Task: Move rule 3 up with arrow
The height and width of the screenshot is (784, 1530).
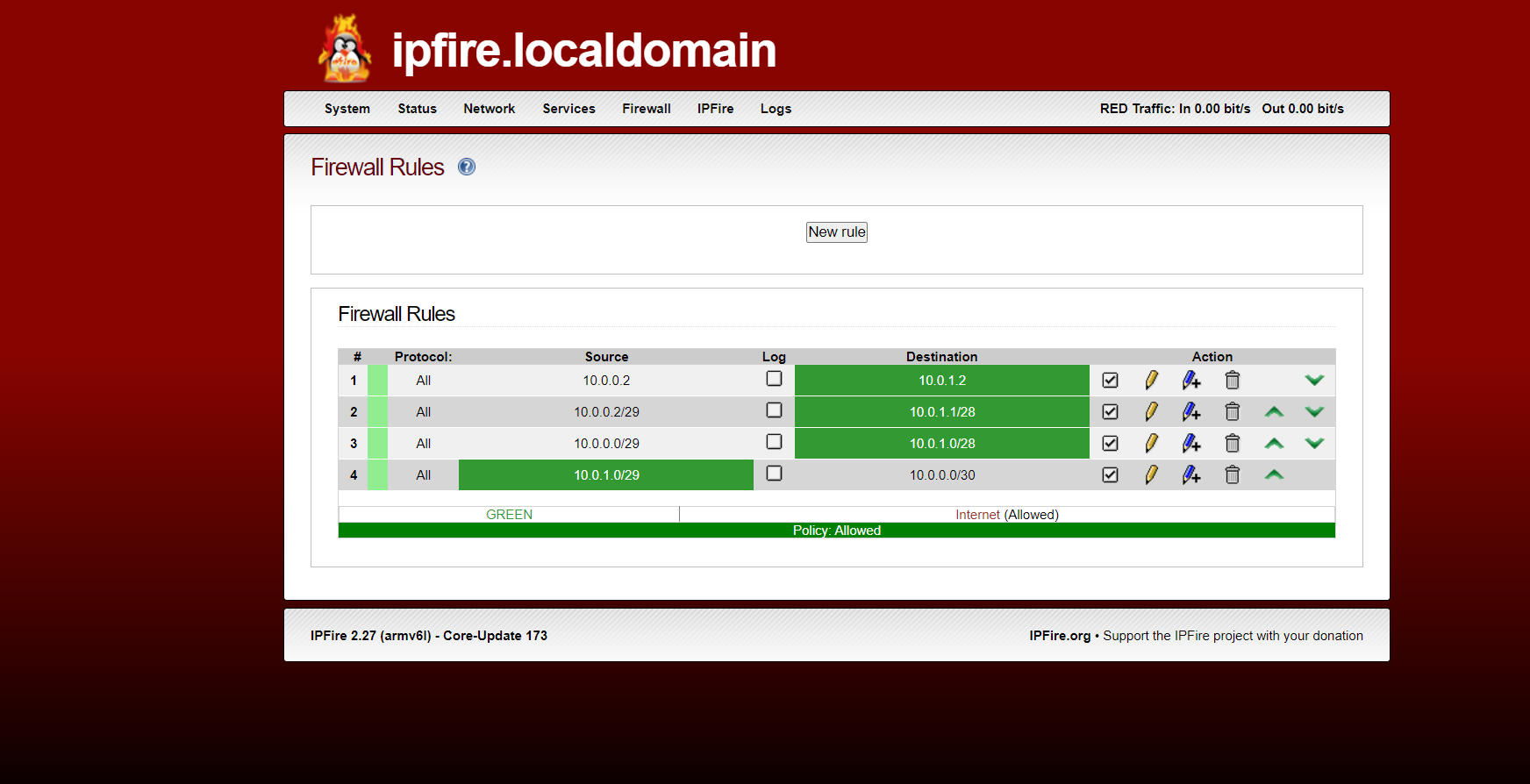Action: coord(1274,443)
